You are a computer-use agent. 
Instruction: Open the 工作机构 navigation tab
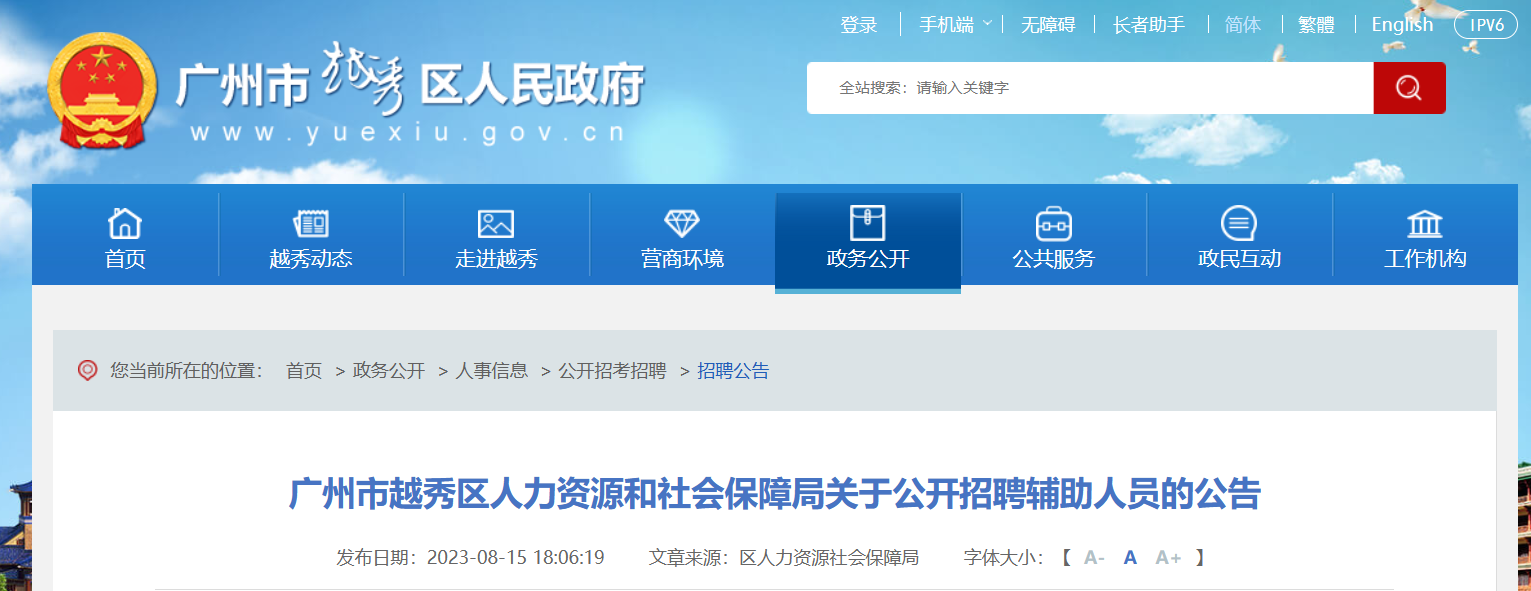coord(1425,235)
